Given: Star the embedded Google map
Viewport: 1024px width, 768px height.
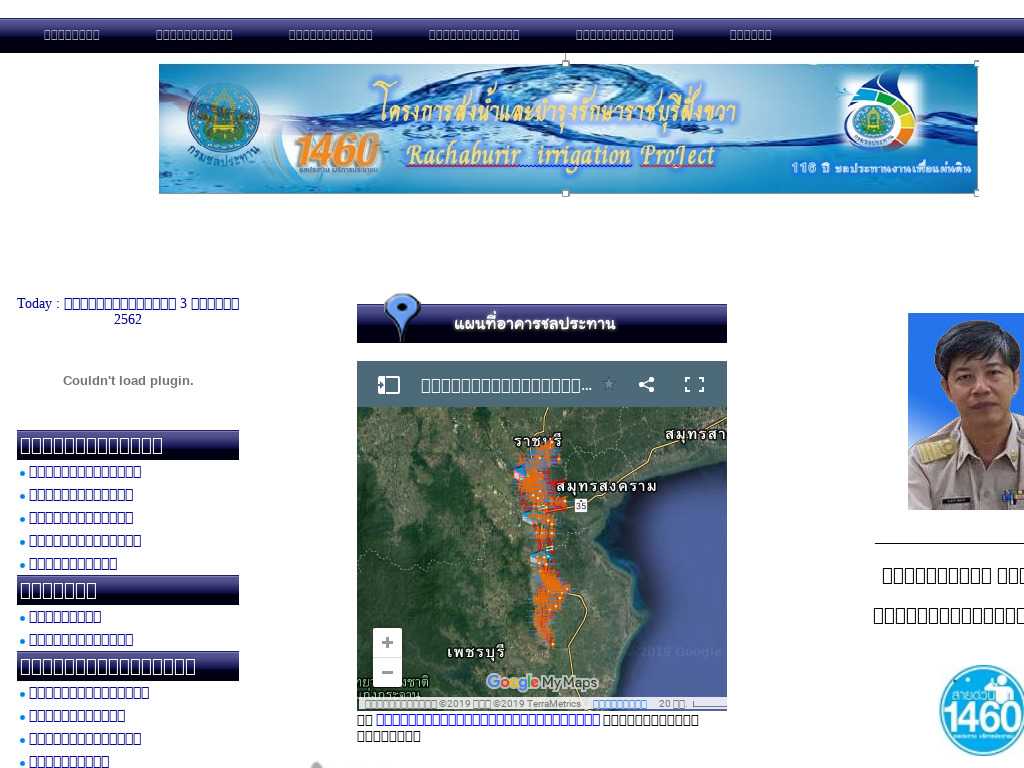Looking at the screenshot, I should [x=609, y=384].
